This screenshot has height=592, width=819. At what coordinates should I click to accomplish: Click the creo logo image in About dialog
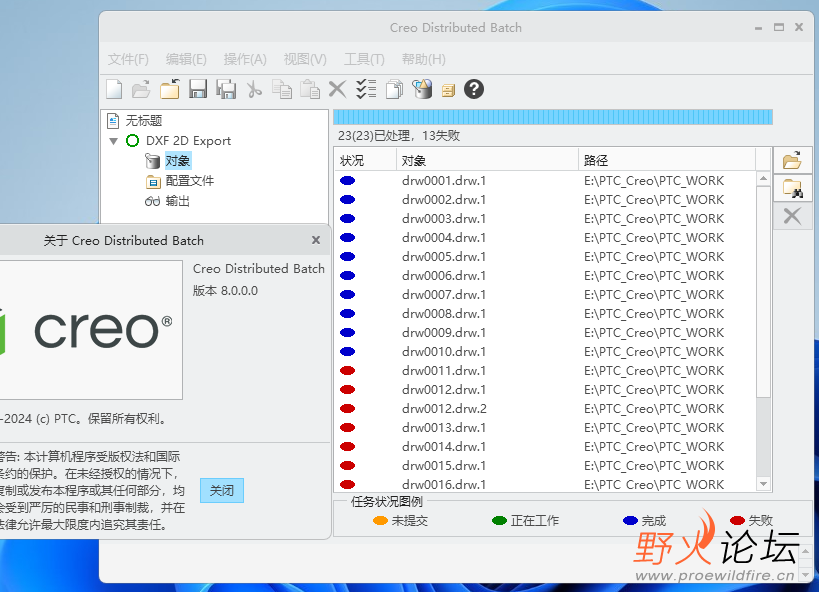[x=91, y=330]
